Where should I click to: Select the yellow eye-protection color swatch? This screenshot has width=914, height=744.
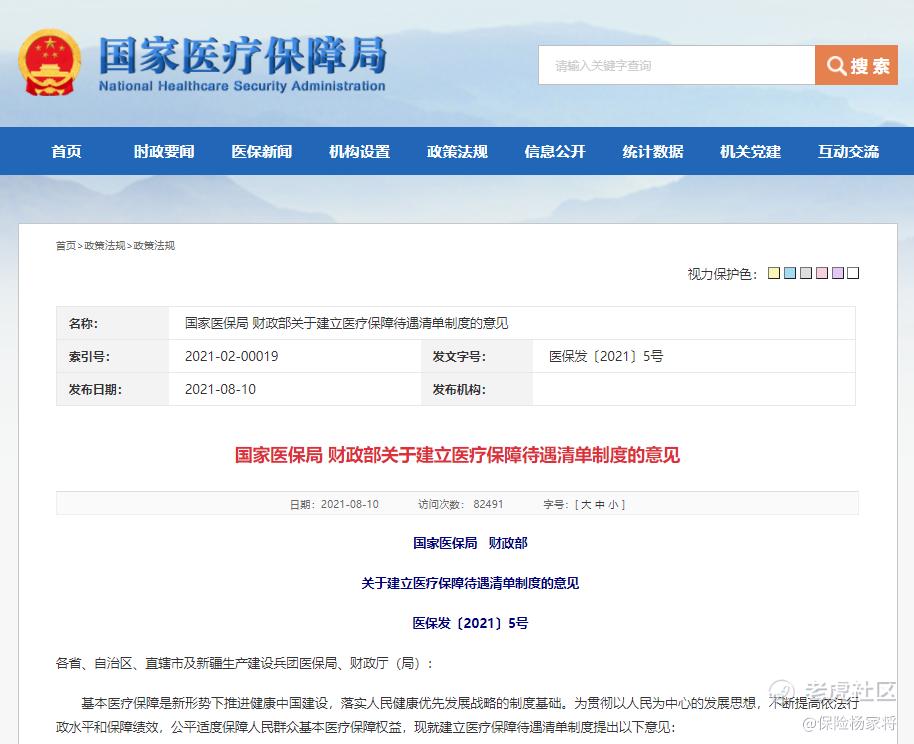click(x=774, y=273)
